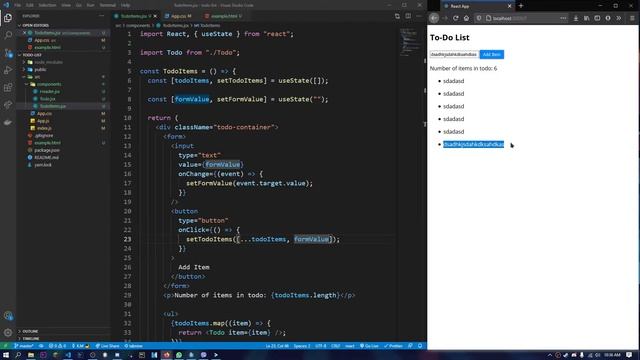This screenshot has height=360, width=640.
Task: Open the Manage gear icon in VS Code
Action: point(8,333)
